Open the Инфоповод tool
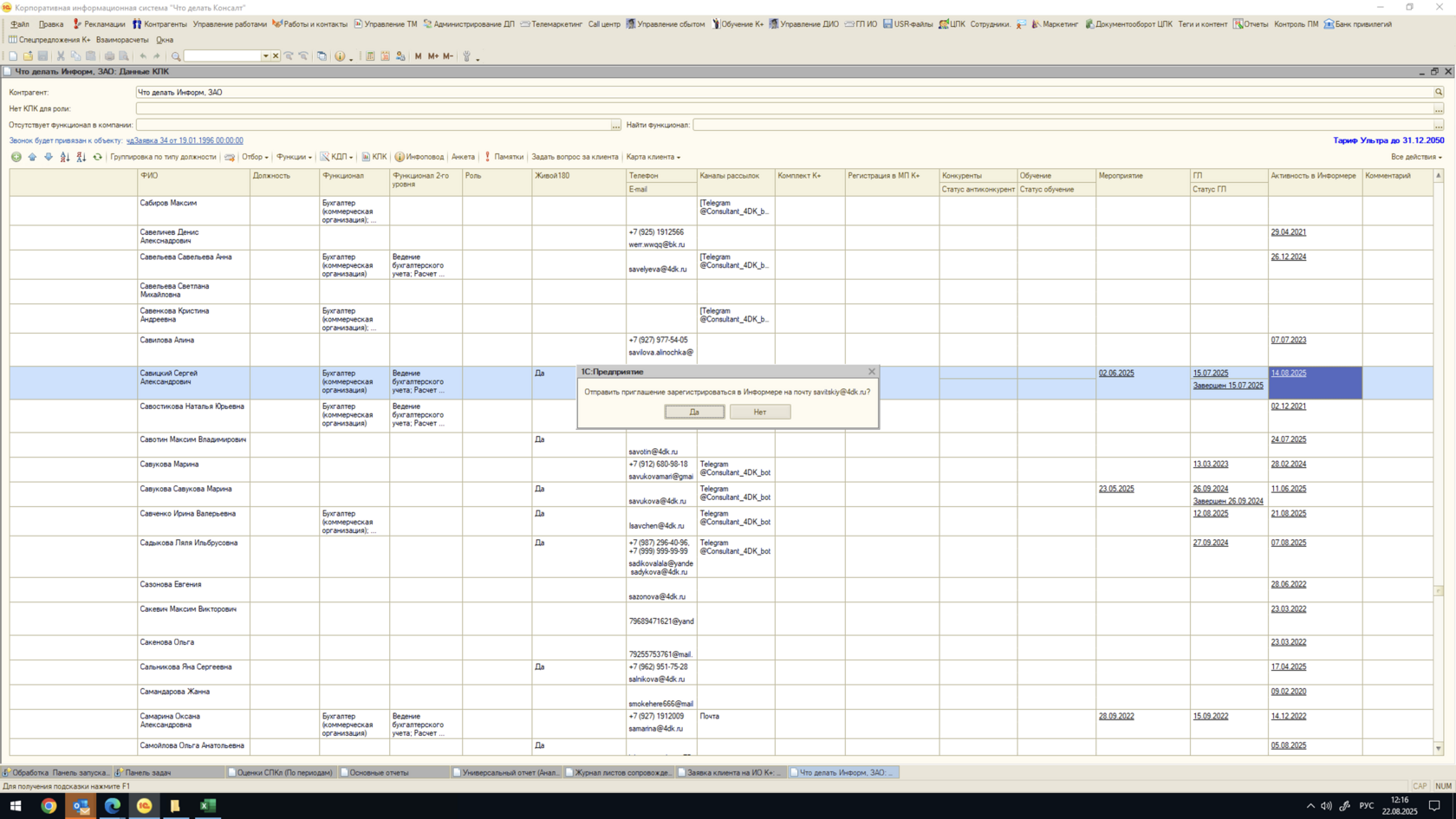Image resolution: width=1456 pixels, height=819 pixels. coord(419,157)
